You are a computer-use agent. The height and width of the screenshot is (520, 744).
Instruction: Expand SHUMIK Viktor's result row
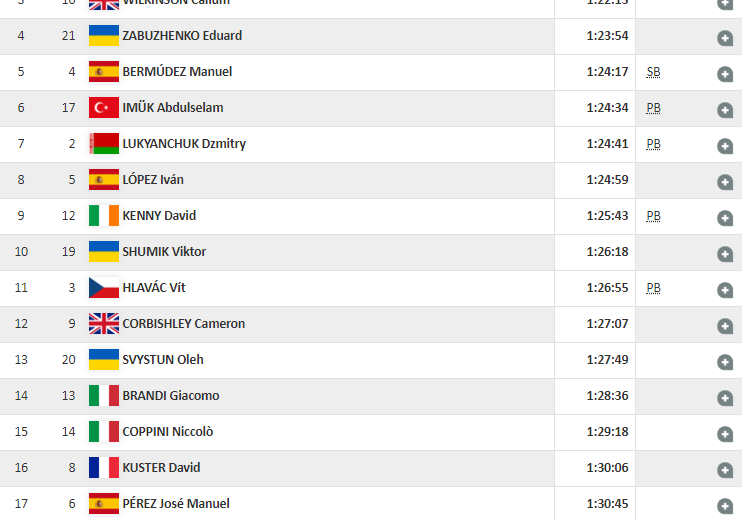[725, 254]
